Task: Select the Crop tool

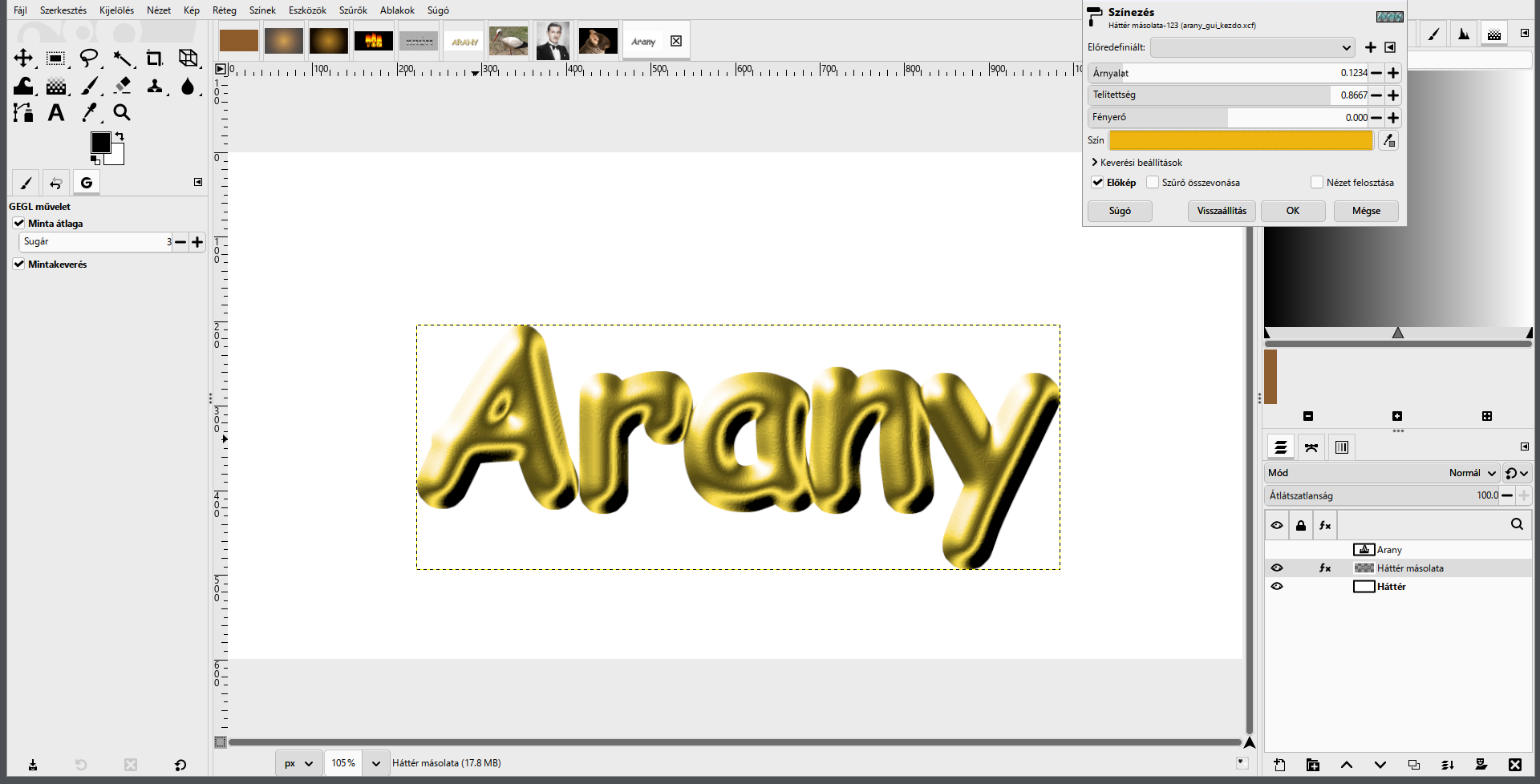Action: click(154, 59)
